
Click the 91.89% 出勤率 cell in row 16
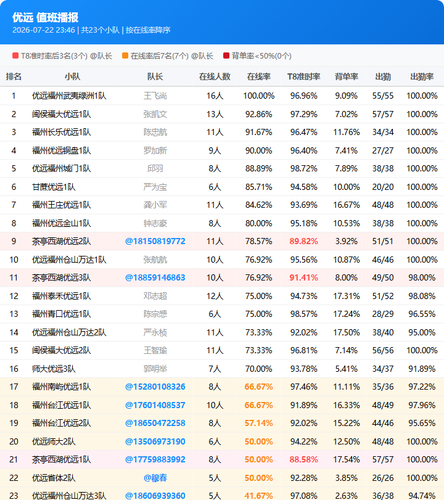click(x=422, y=369)
